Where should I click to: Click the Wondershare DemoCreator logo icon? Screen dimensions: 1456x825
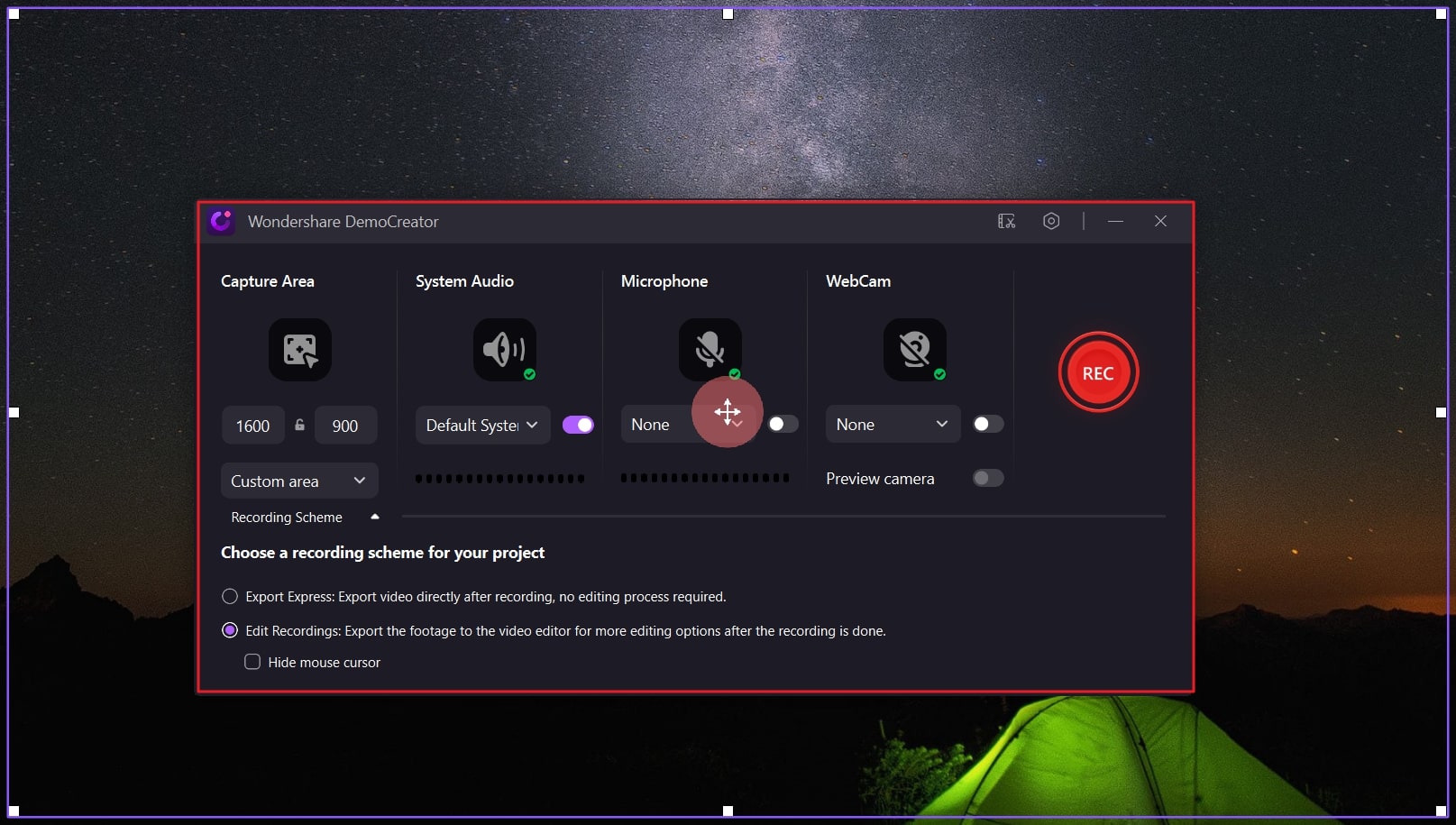point(221,221)
